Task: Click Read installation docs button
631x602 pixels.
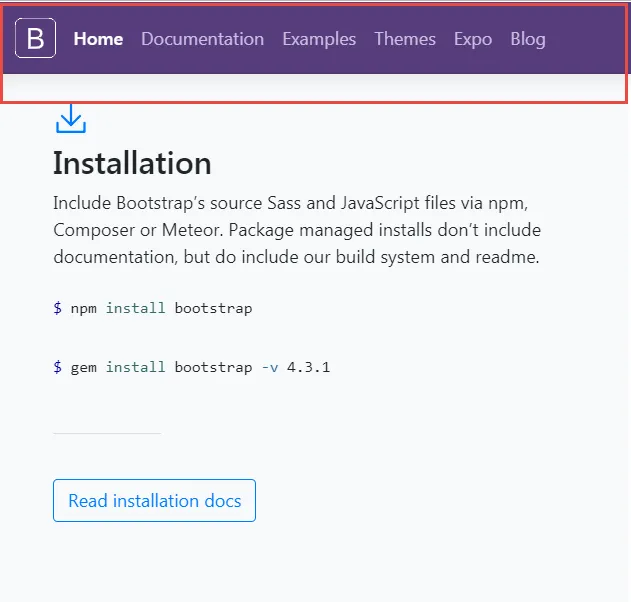Action: pos(155,501)
